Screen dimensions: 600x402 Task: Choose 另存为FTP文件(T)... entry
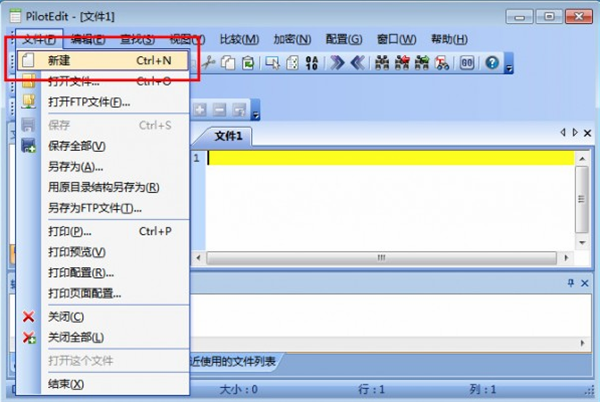[x=103, y=208]
